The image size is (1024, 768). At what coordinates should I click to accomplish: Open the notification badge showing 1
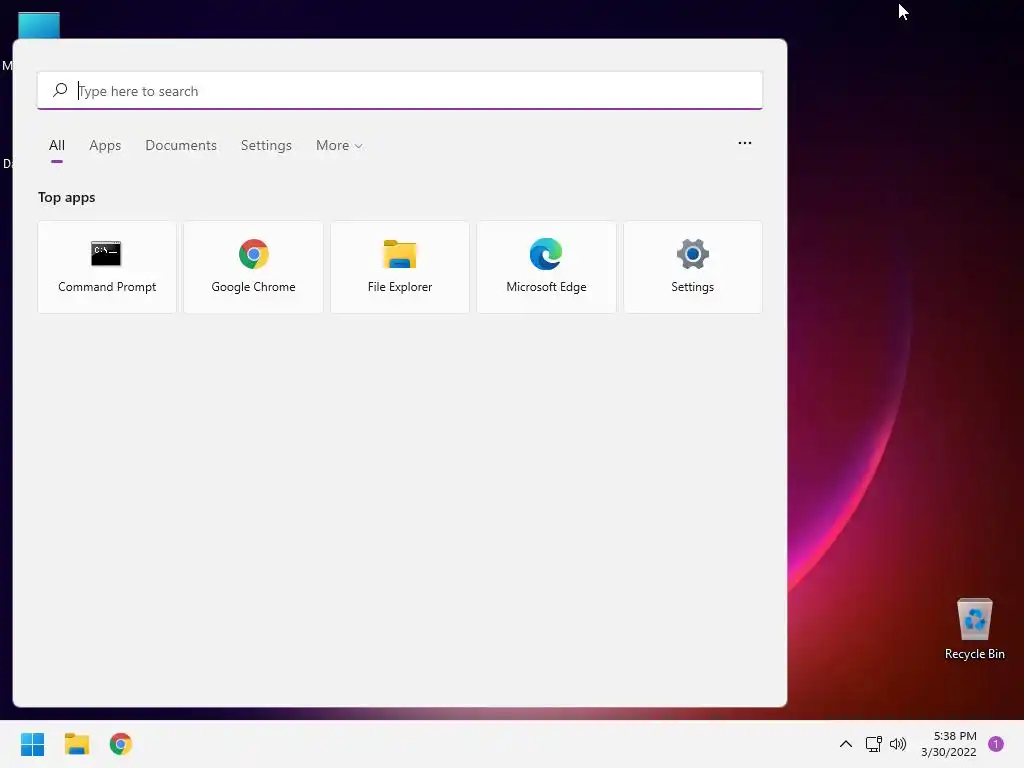996,744
